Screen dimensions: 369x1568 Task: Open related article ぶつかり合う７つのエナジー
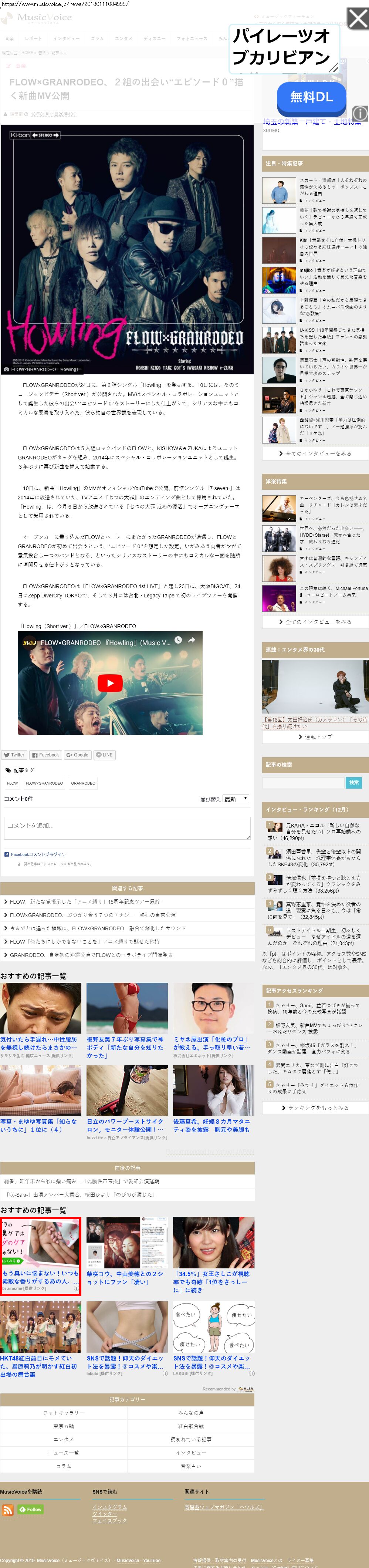(x=127, y=915)
